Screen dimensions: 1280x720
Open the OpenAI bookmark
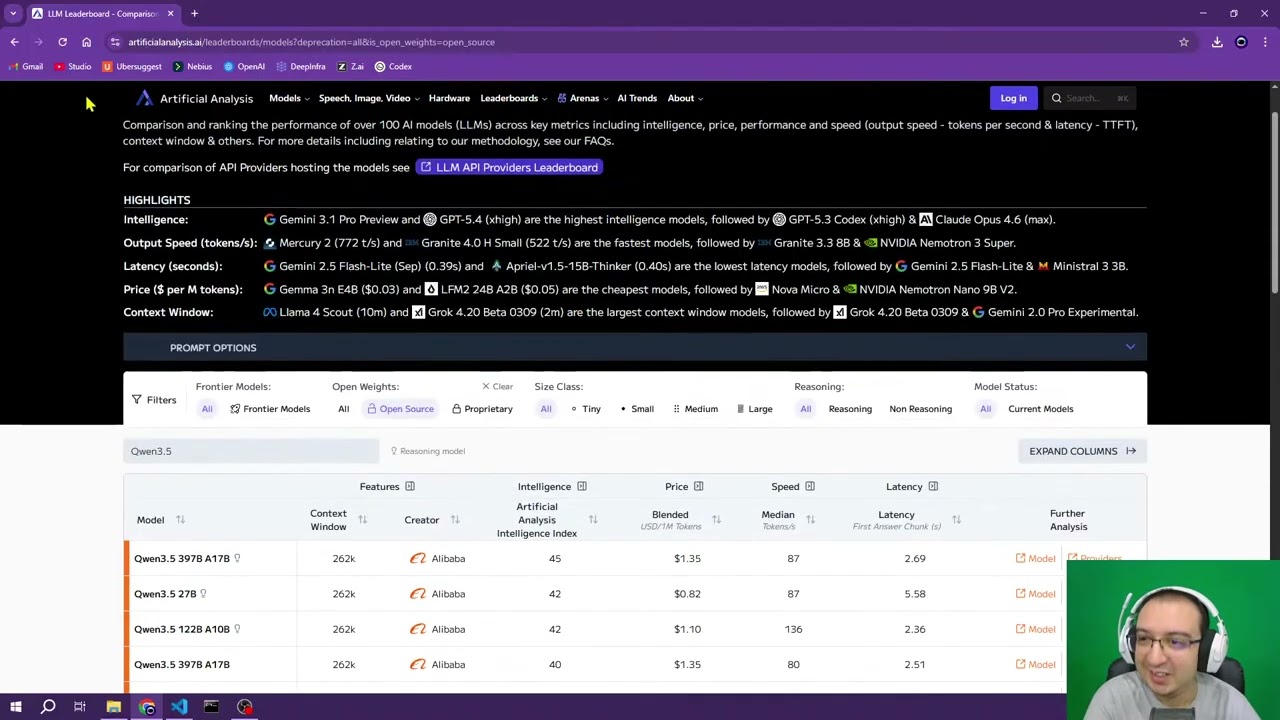[244, 66]
